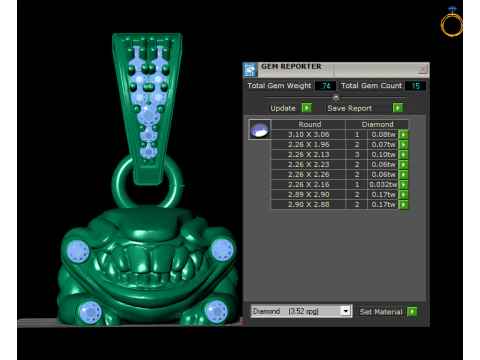Click the green arrow next to Set Material
This screenshot has height=360, width=480.
click(x=412, y=311)
